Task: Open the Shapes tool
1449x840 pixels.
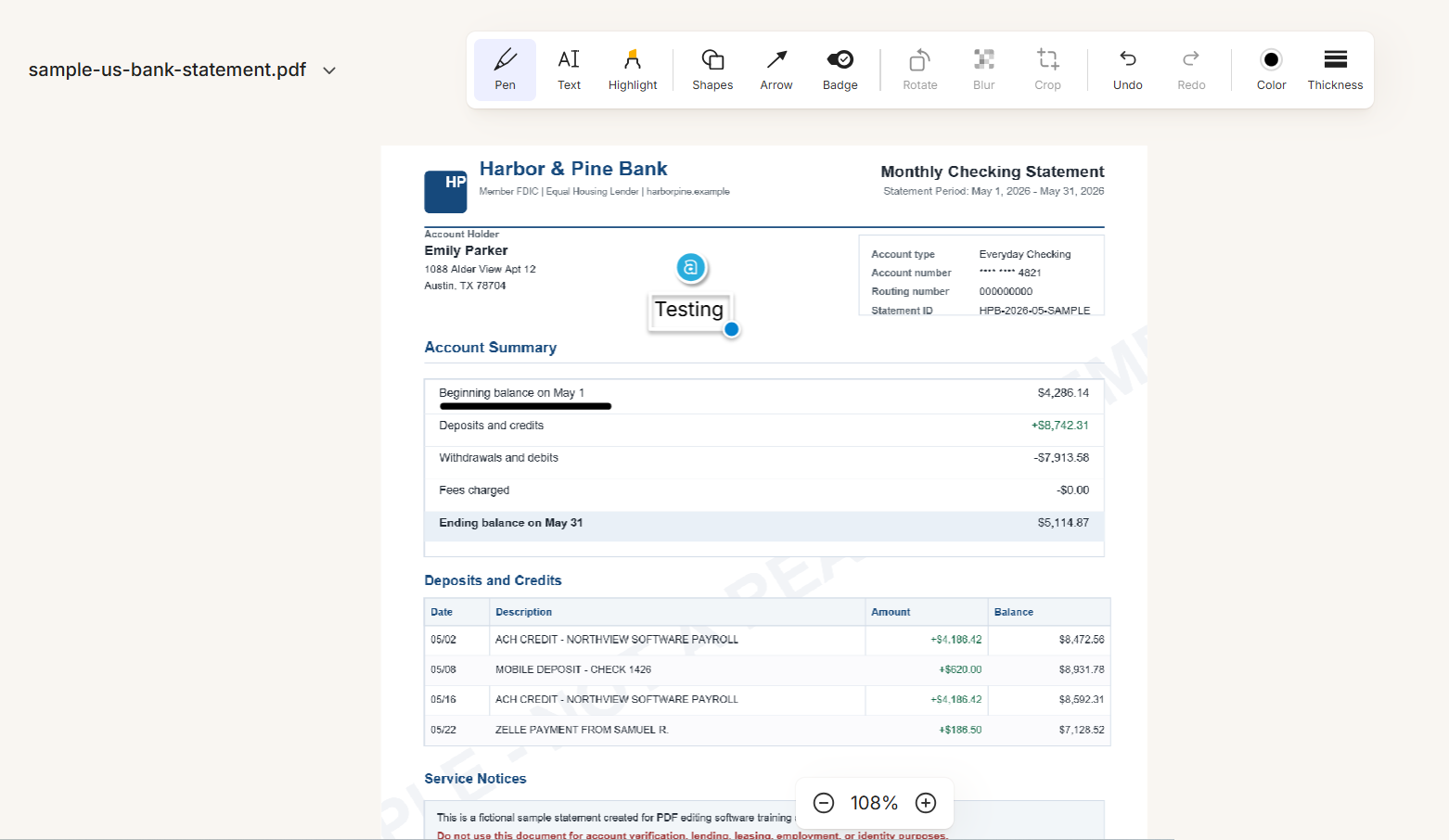Action: tap(712, 70)
